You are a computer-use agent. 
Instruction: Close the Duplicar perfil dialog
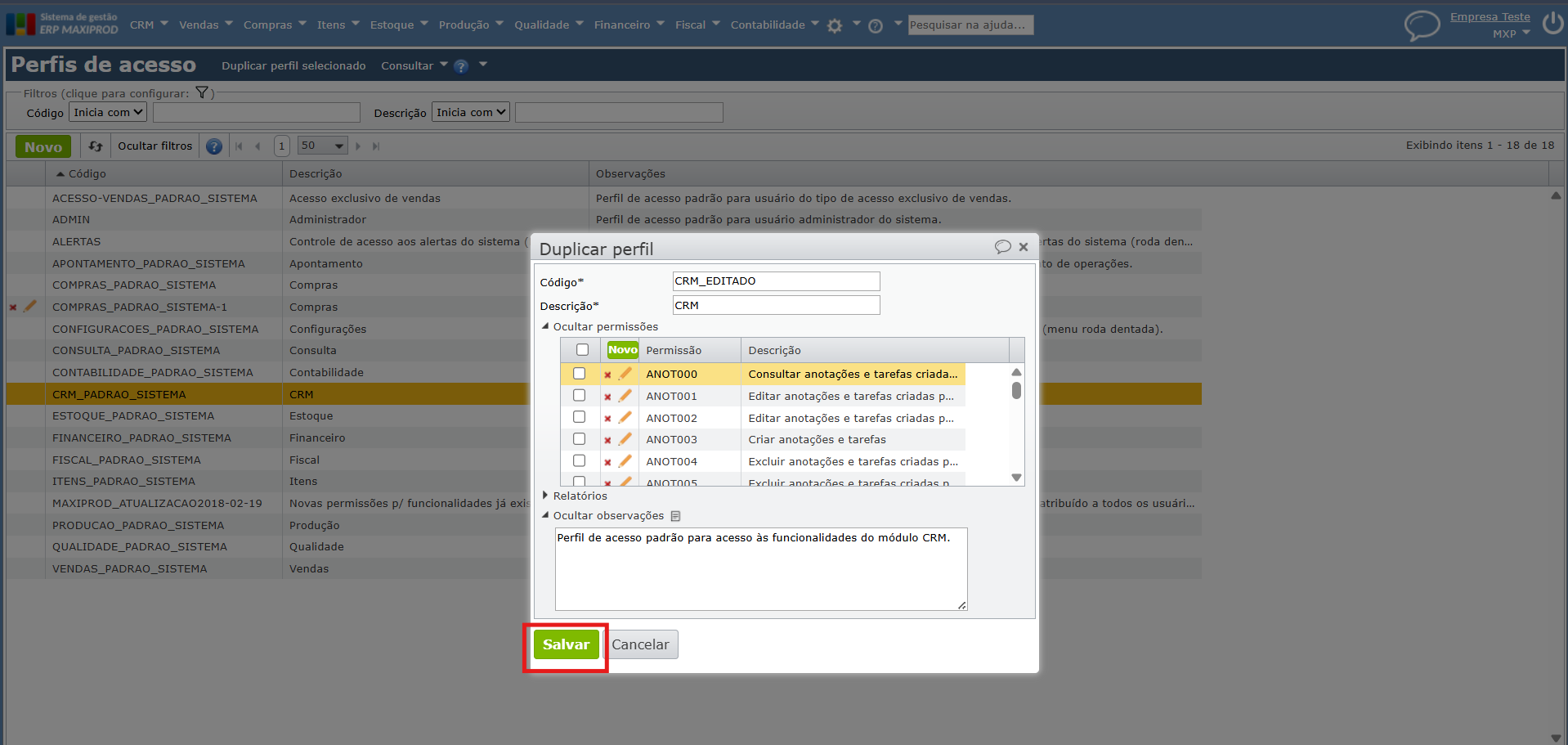point(1024,247)
